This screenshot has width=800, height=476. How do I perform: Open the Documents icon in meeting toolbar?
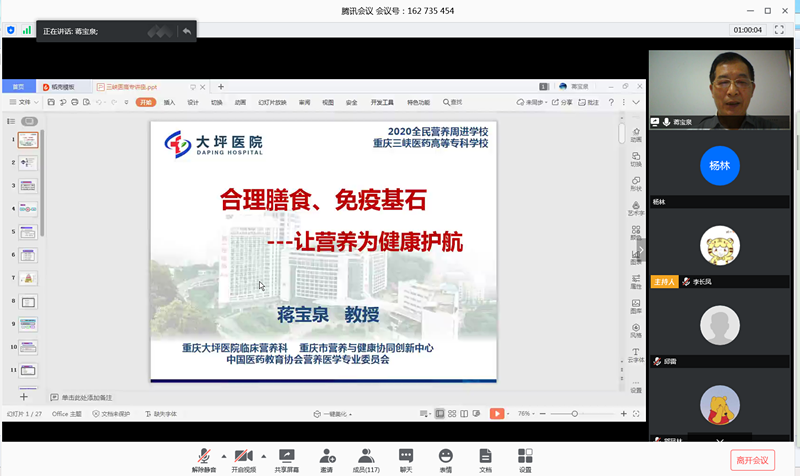[x=485, y=456]
